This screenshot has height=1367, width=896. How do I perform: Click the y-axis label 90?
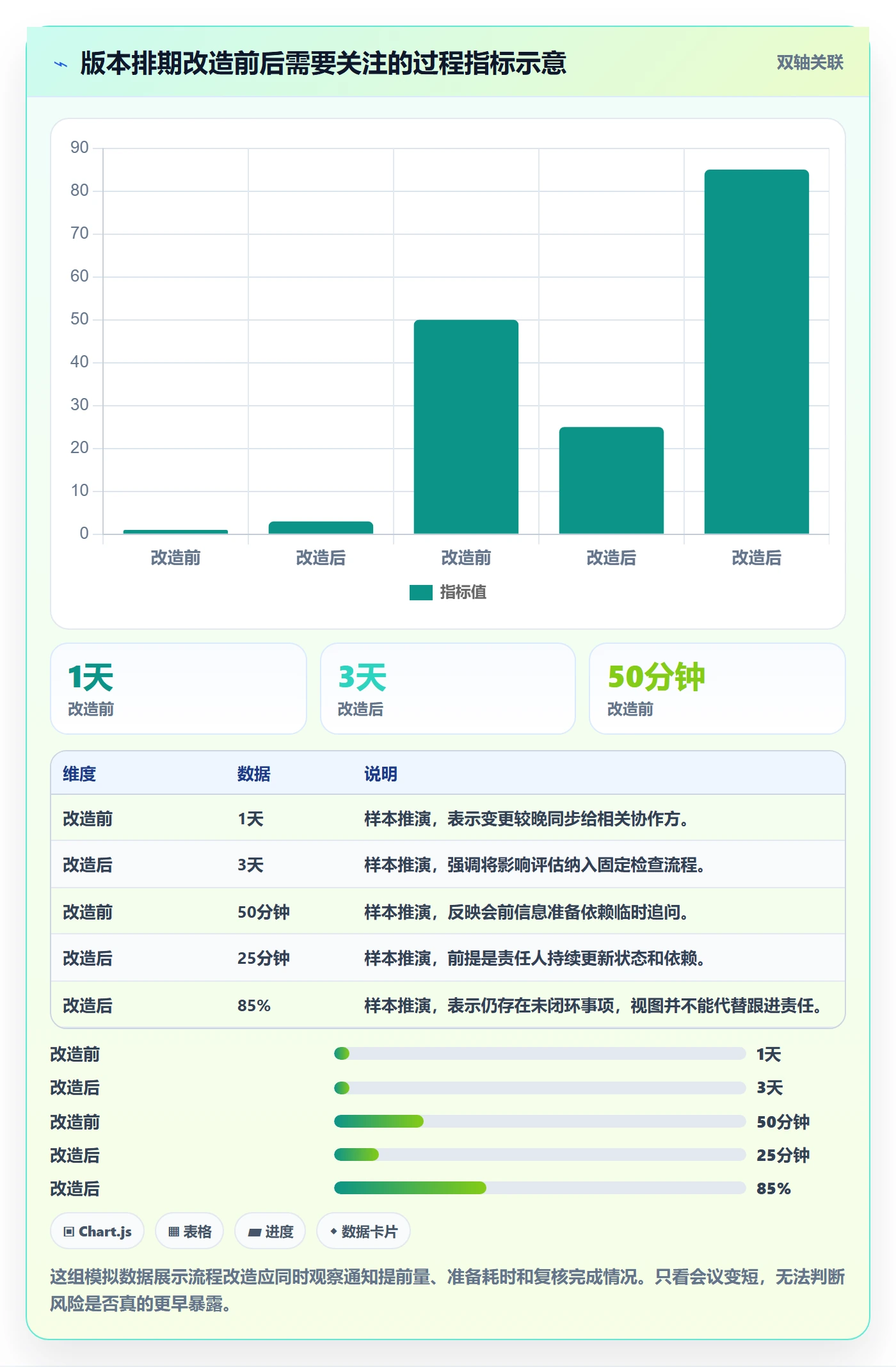(x=79, y=148)
